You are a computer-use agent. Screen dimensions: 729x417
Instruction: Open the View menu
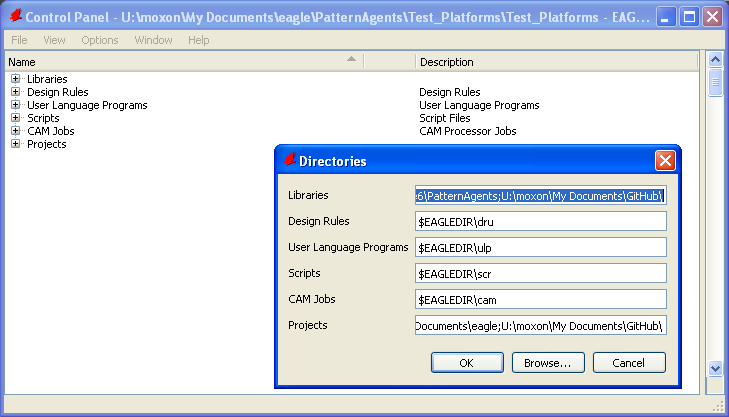[x=54, y=40]
